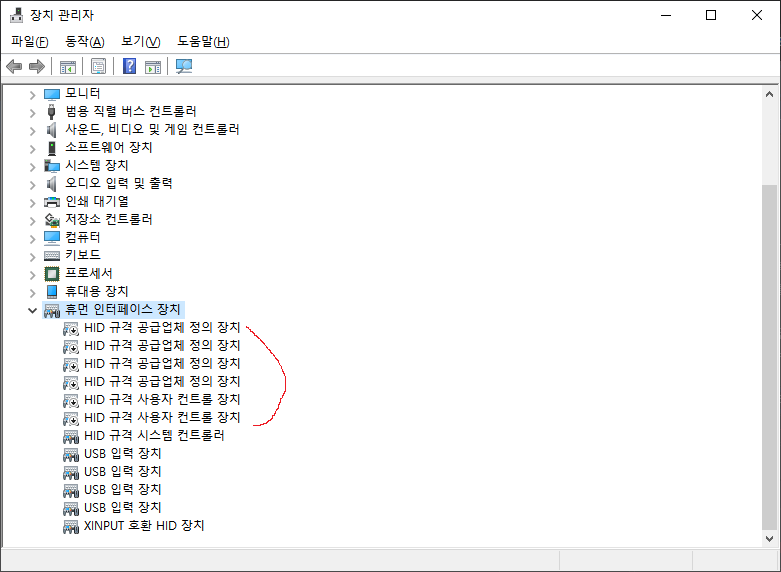
Task: Open Properties from the toolbar icon
Action: click(99, 66)
